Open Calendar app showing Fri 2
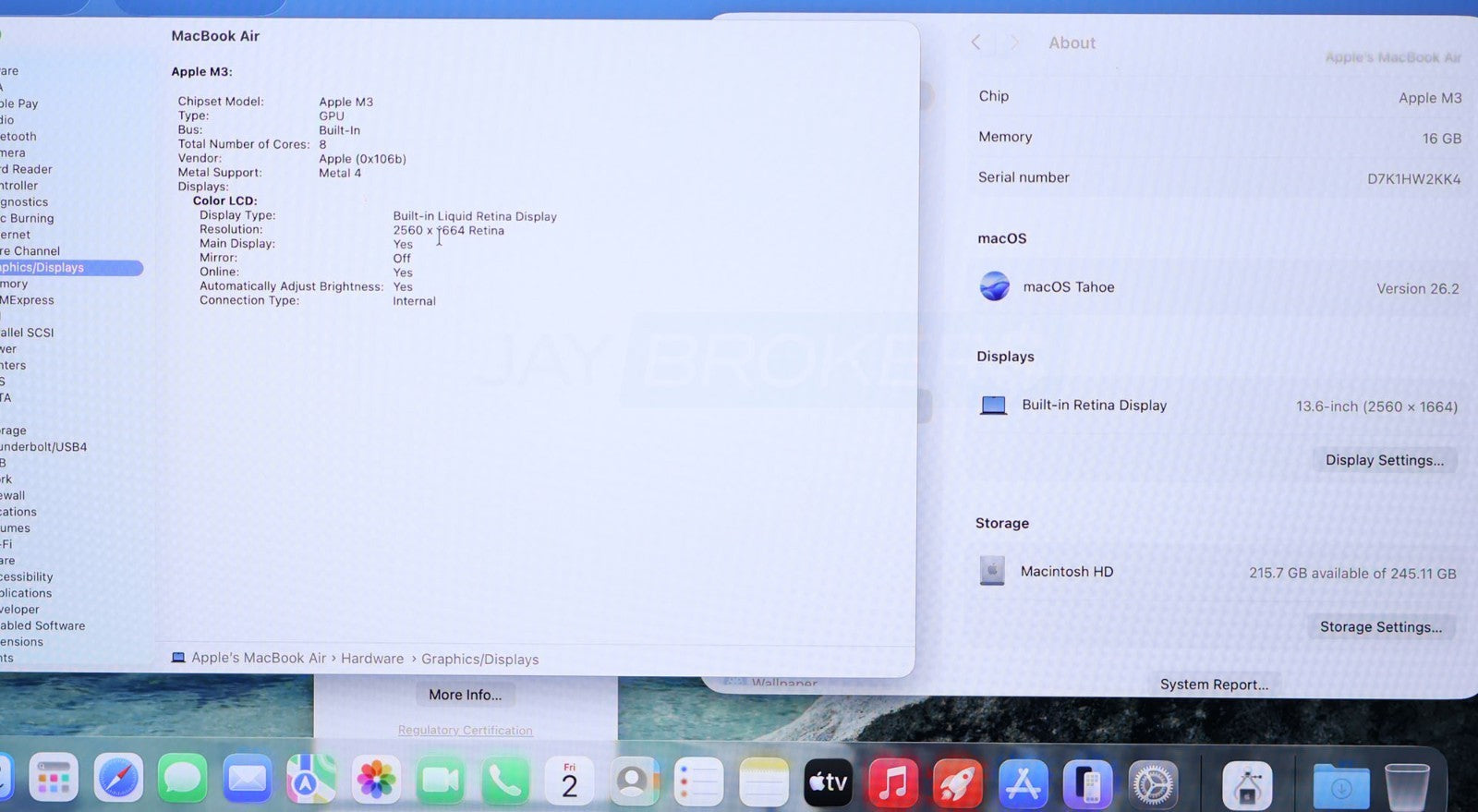This screenshot has width=1478, height=812. [569, 782]
